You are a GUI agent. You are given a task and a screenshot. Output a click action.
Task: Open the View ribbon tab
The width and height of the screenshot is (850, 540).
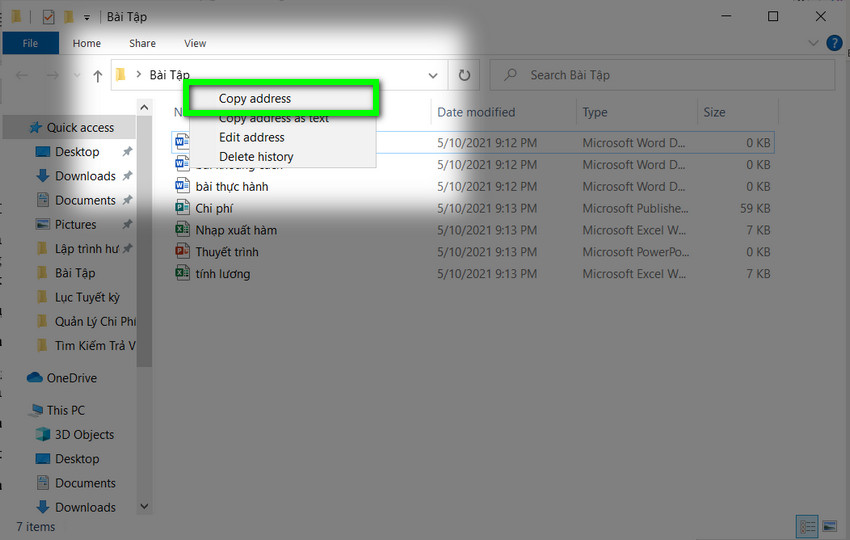click(x=195, y=43)
